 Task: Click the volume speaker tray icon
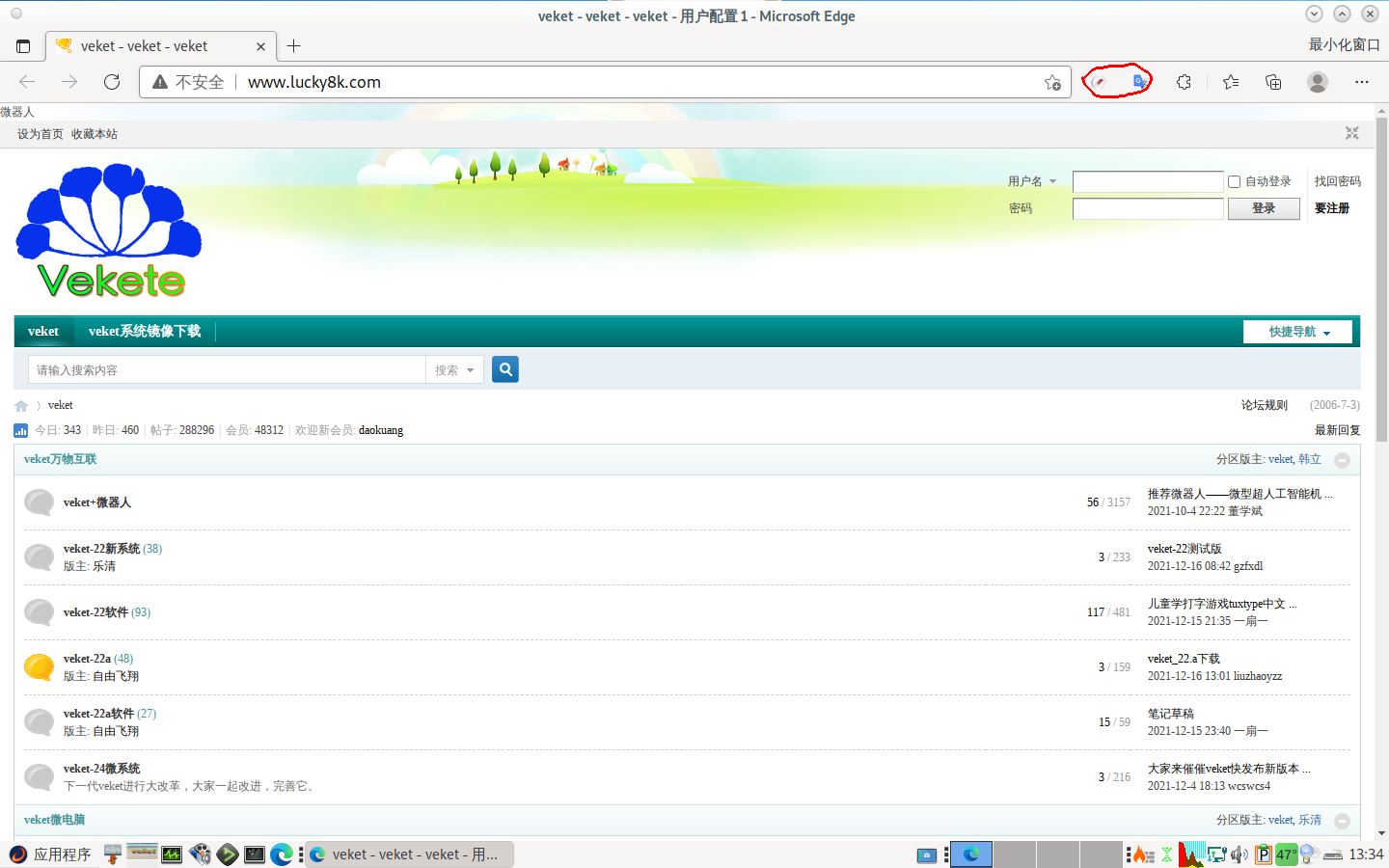(1239, 854)
